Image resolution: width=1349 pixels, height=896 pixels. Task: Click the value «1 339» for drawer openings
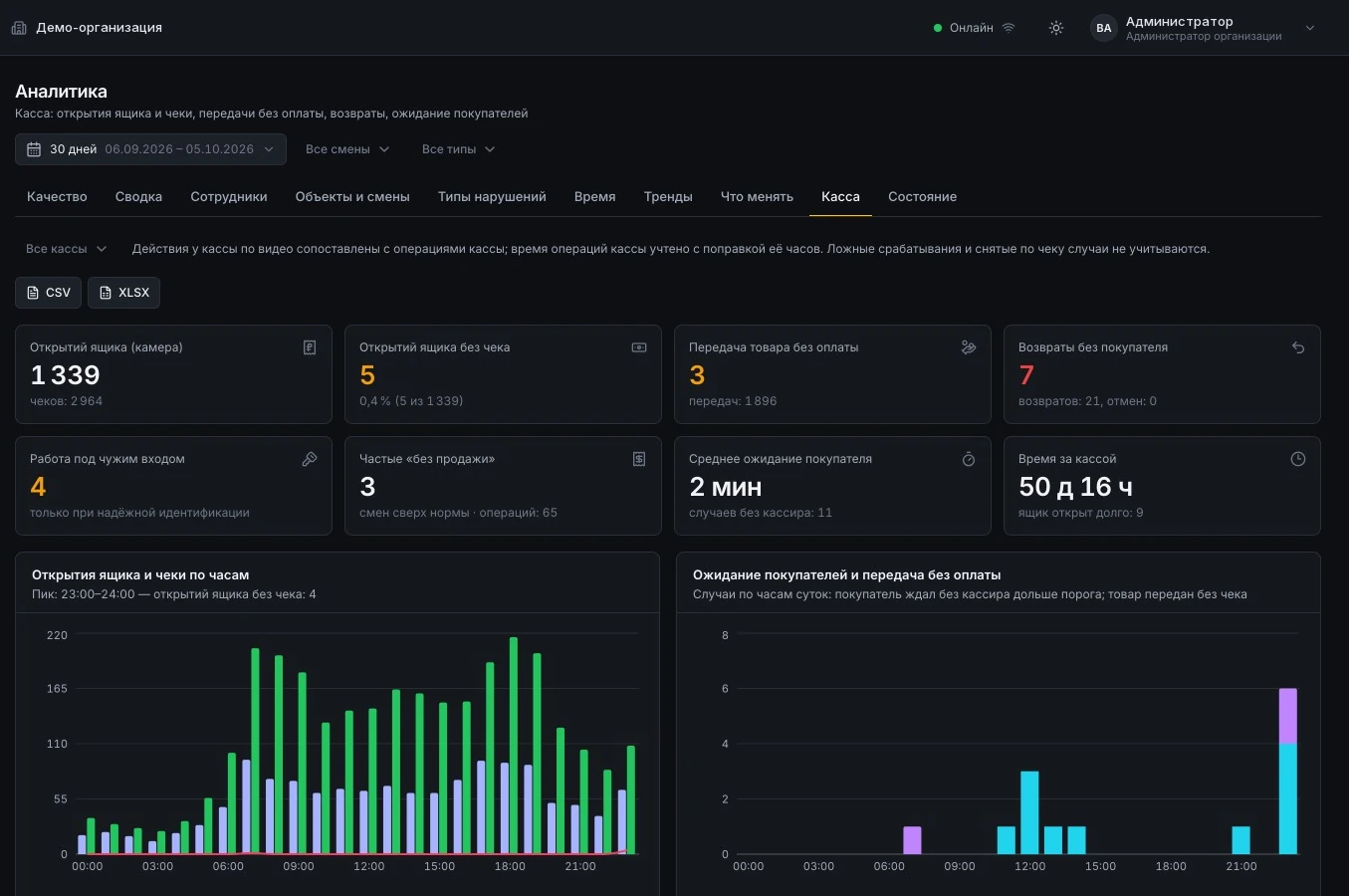pyautogui.click(x=66, y=375)
